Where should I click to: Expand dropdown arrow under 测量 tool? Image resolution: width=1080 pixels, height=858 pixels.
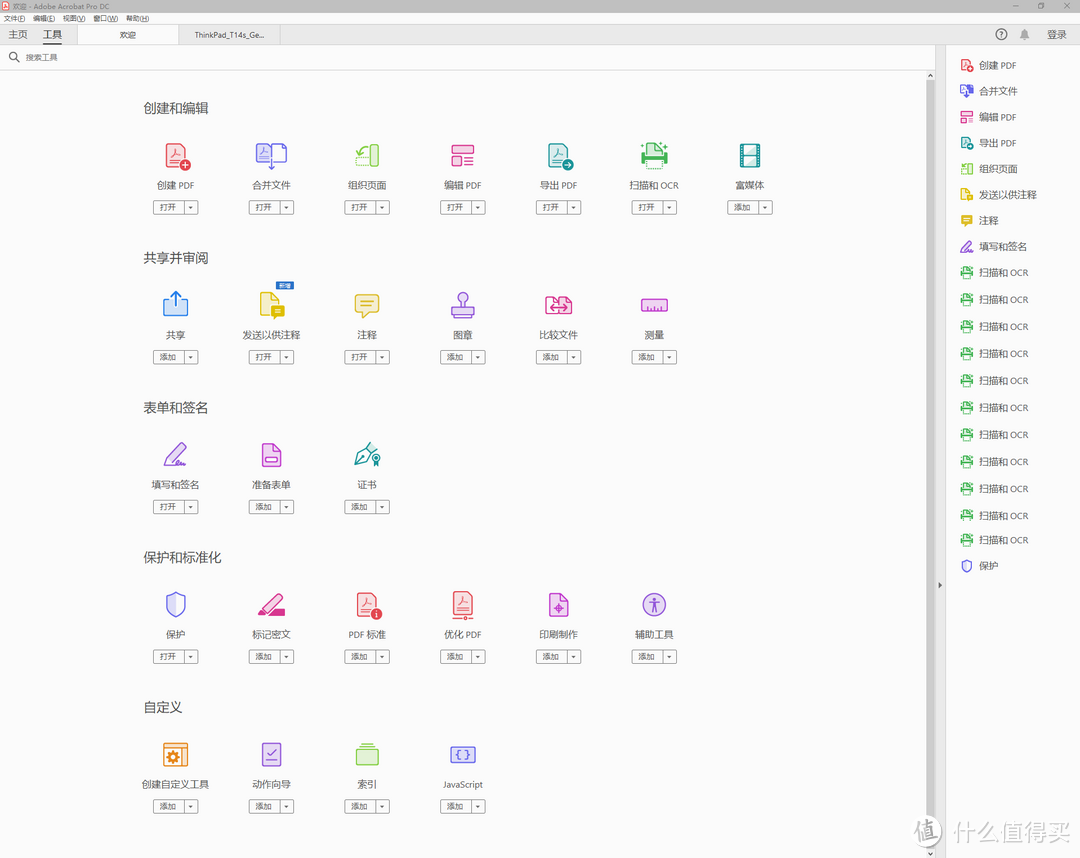tap(669, 358)
